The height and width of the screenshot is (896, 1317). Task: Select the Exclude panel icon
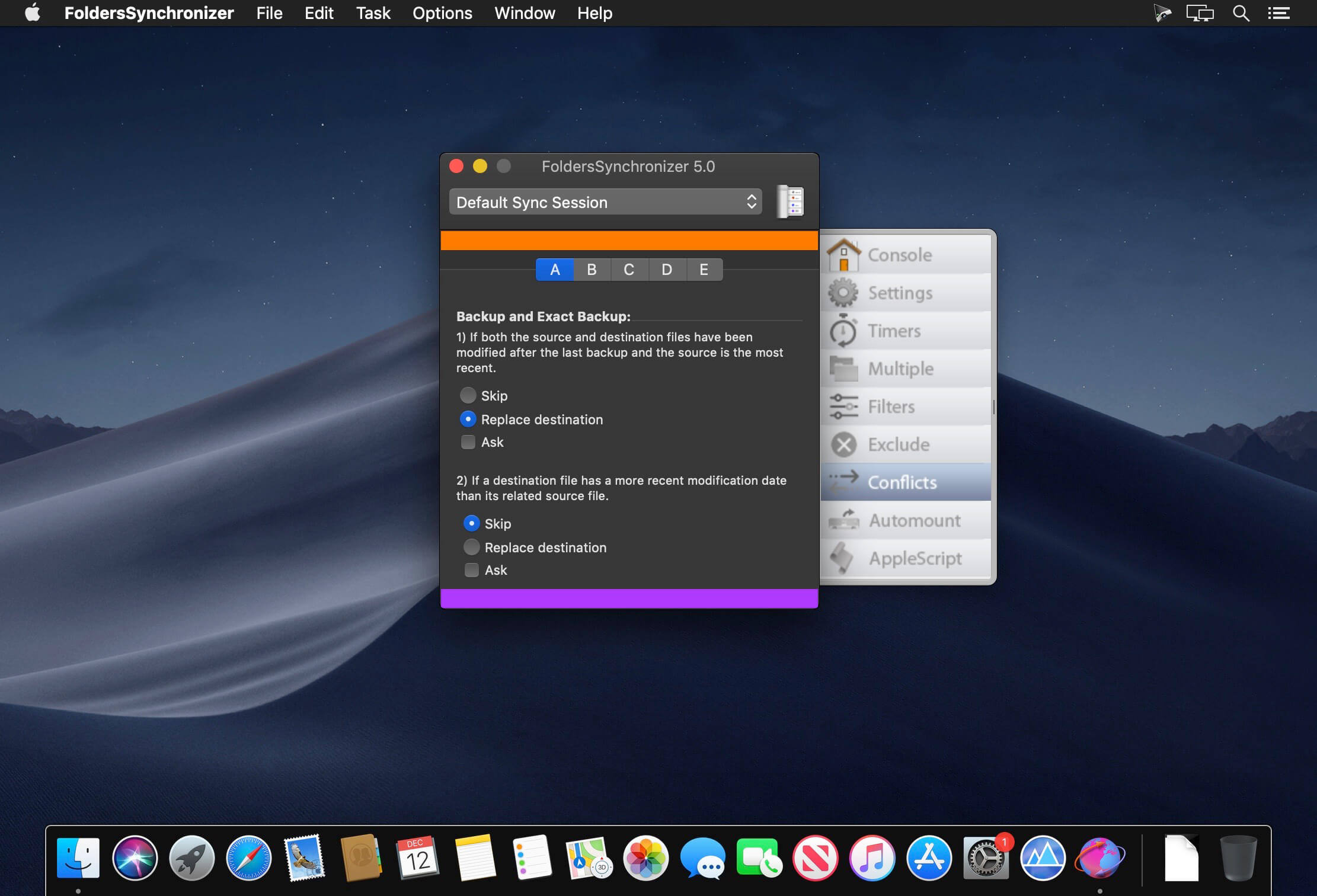pyautogui.click(x=899, y=444)
